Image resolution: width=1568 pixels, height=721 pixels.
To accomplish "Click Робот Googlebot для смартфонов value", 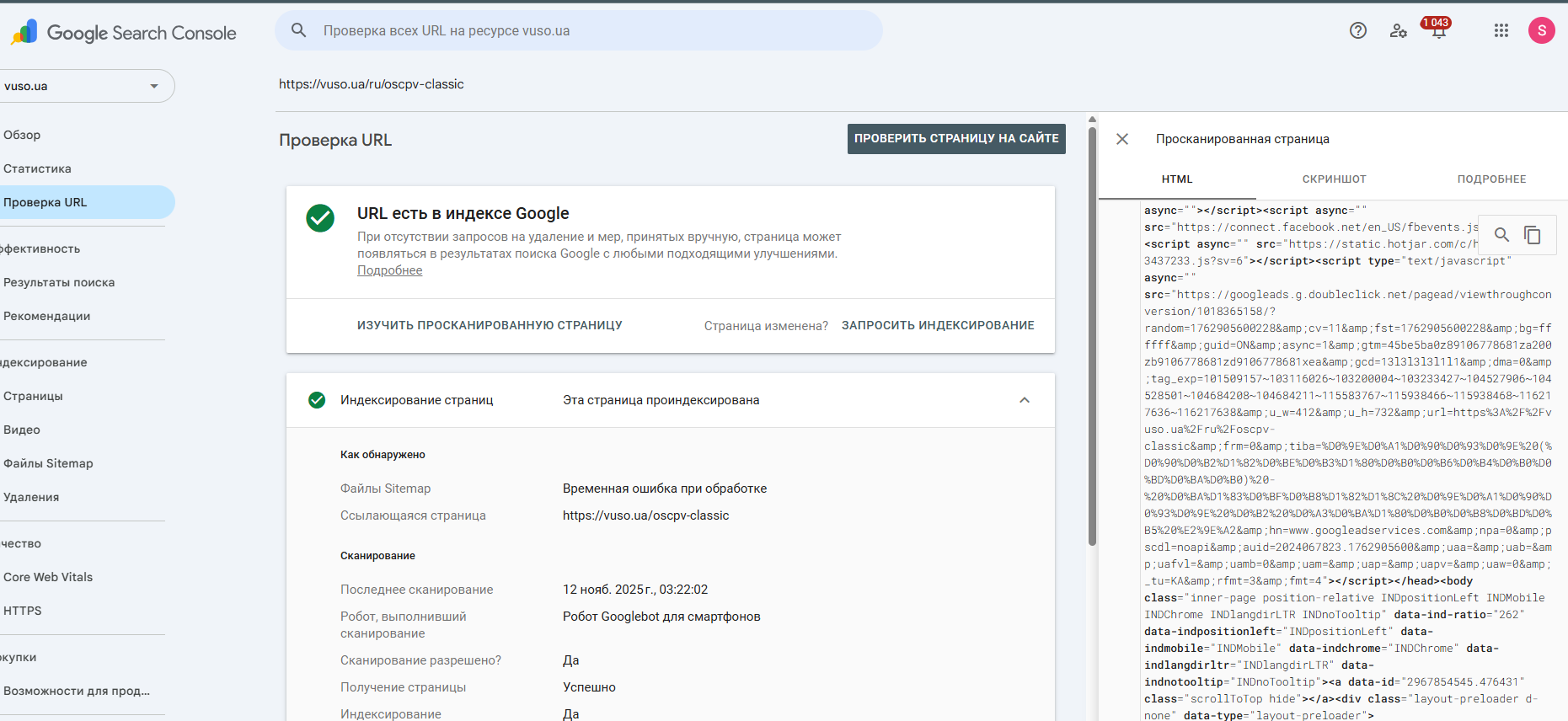I will point(661,617).
